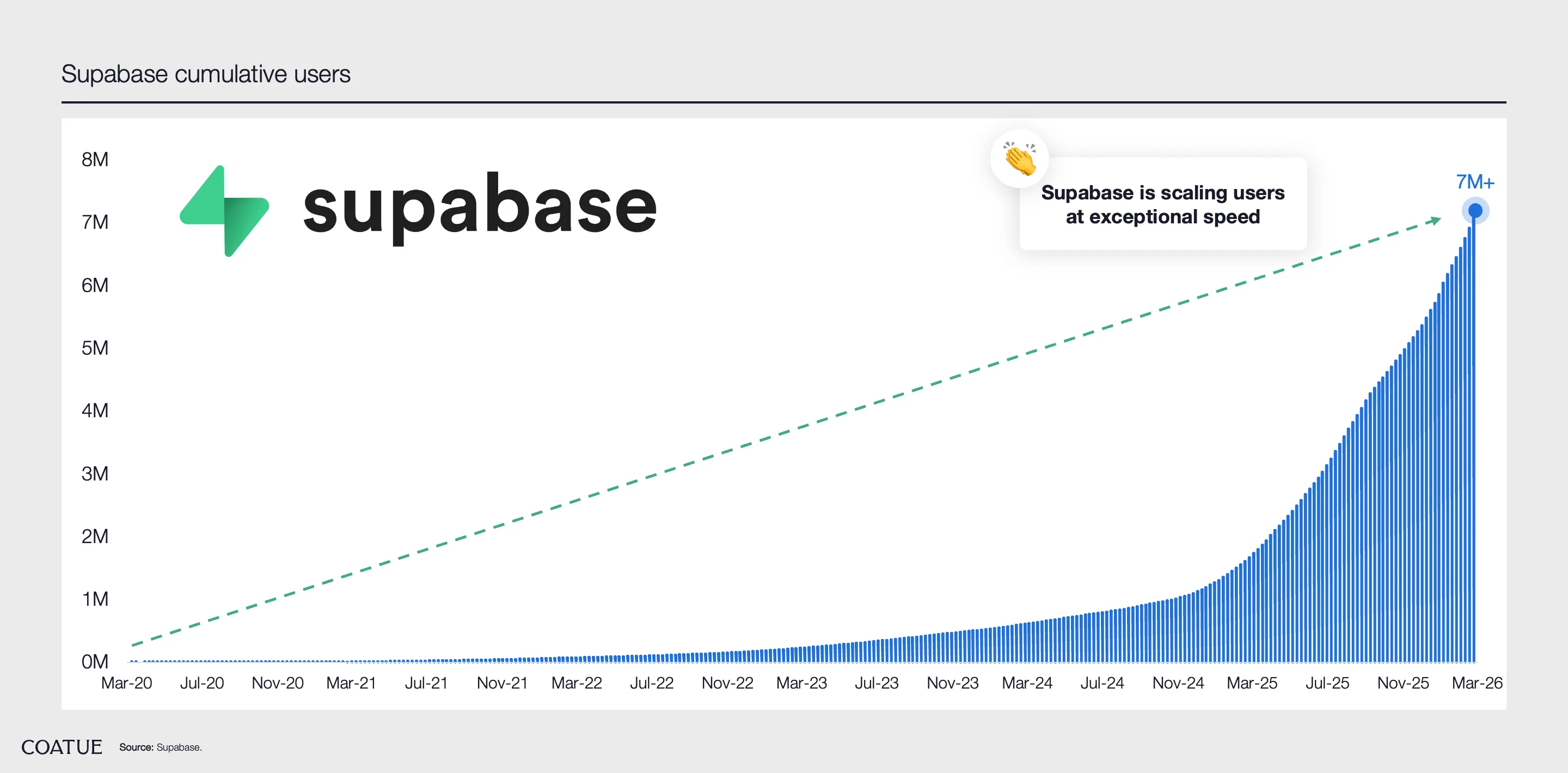Click the 0M y-axis label
Image resolution: width=1568 pixels, height=773 pixels.
95,661
